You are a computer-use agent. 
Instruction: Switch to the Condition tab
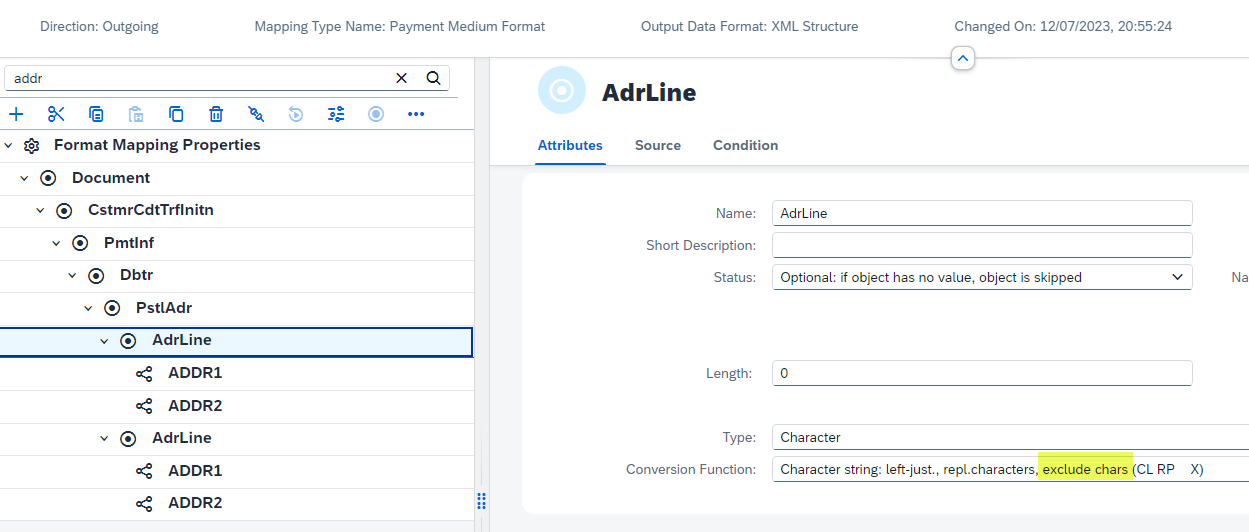745,145
